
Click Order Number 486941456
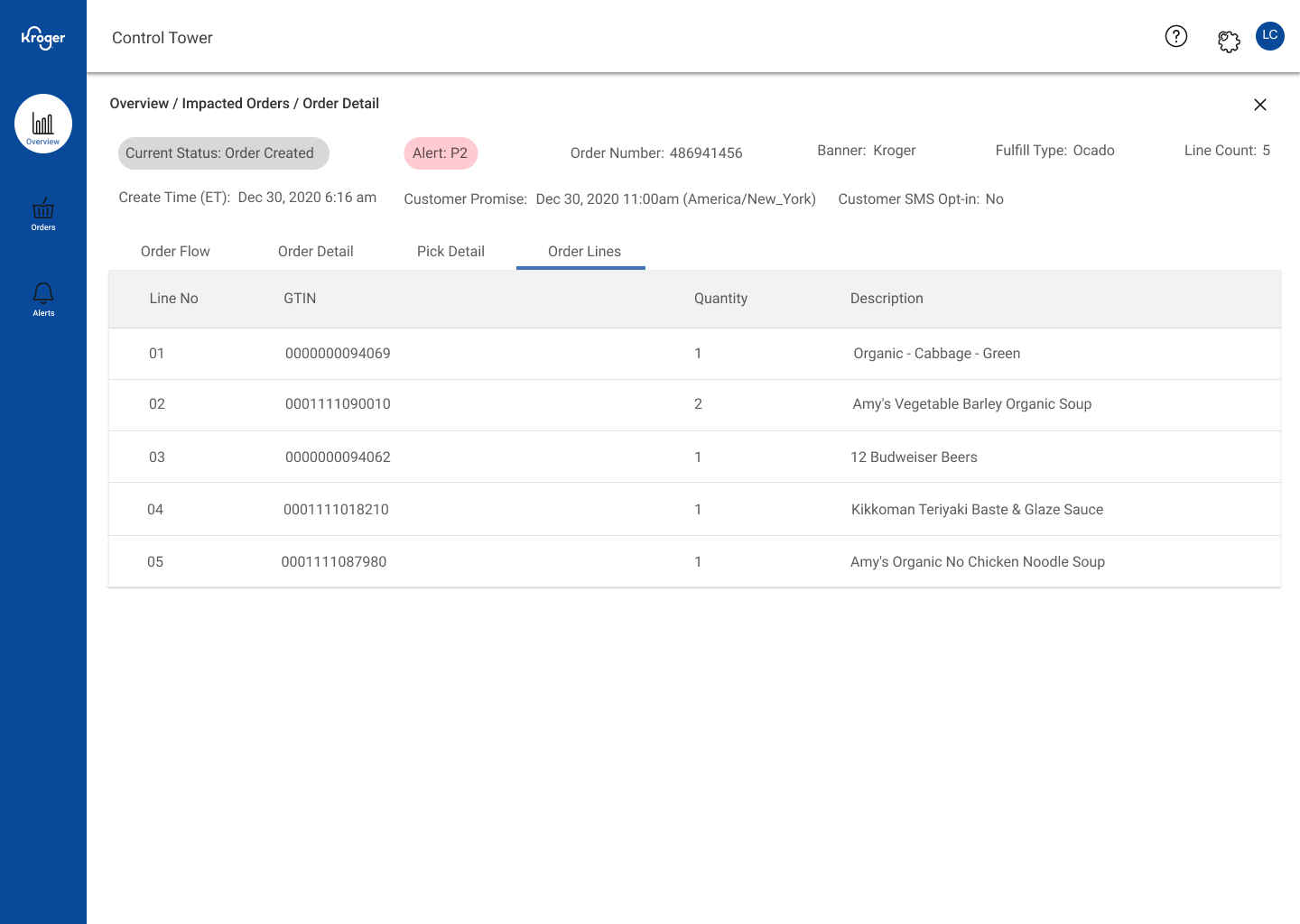tap(656, 153)
